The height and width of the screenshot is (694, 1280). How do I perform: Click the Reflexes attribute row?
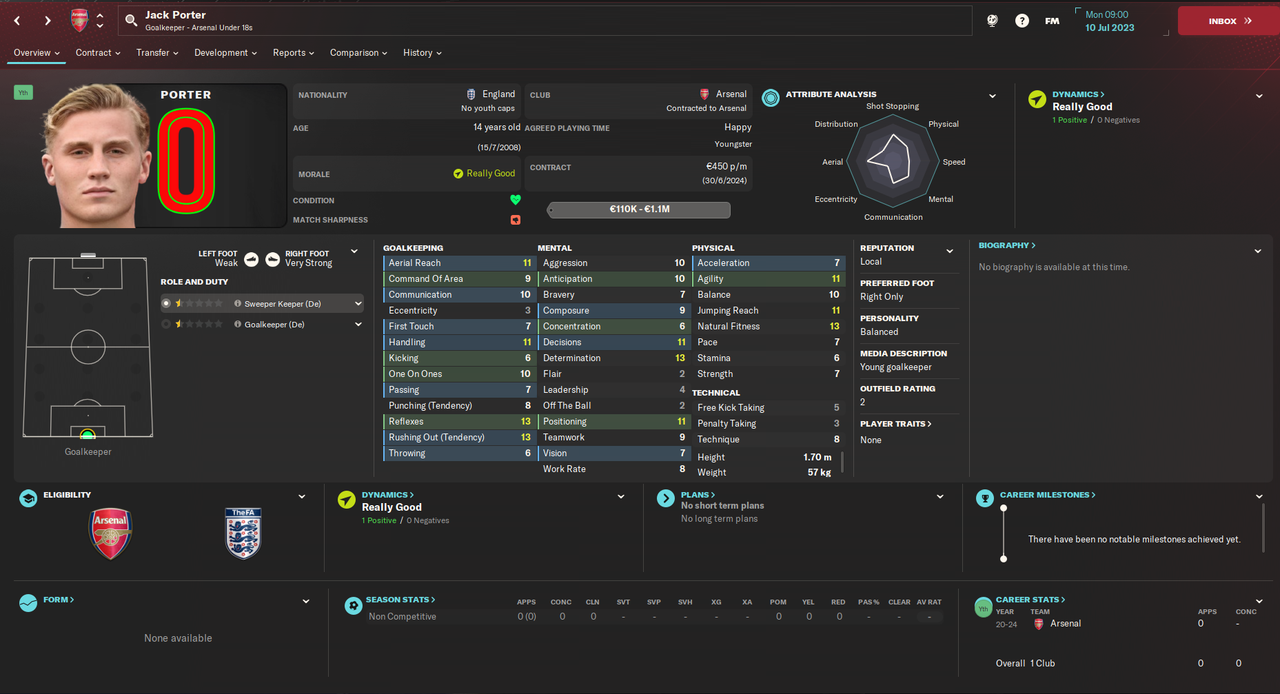(459, 421)
